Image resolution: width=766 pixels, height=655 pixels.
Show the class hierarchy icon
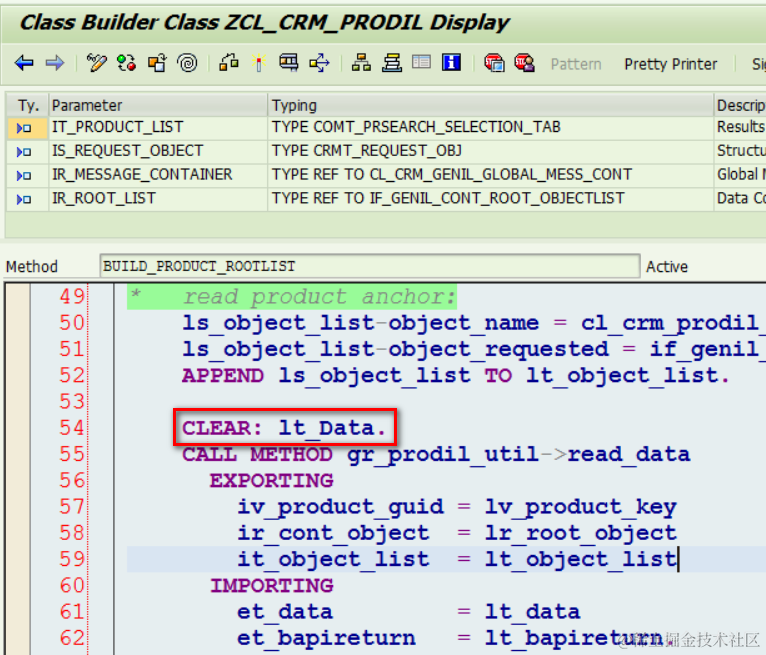362,63
